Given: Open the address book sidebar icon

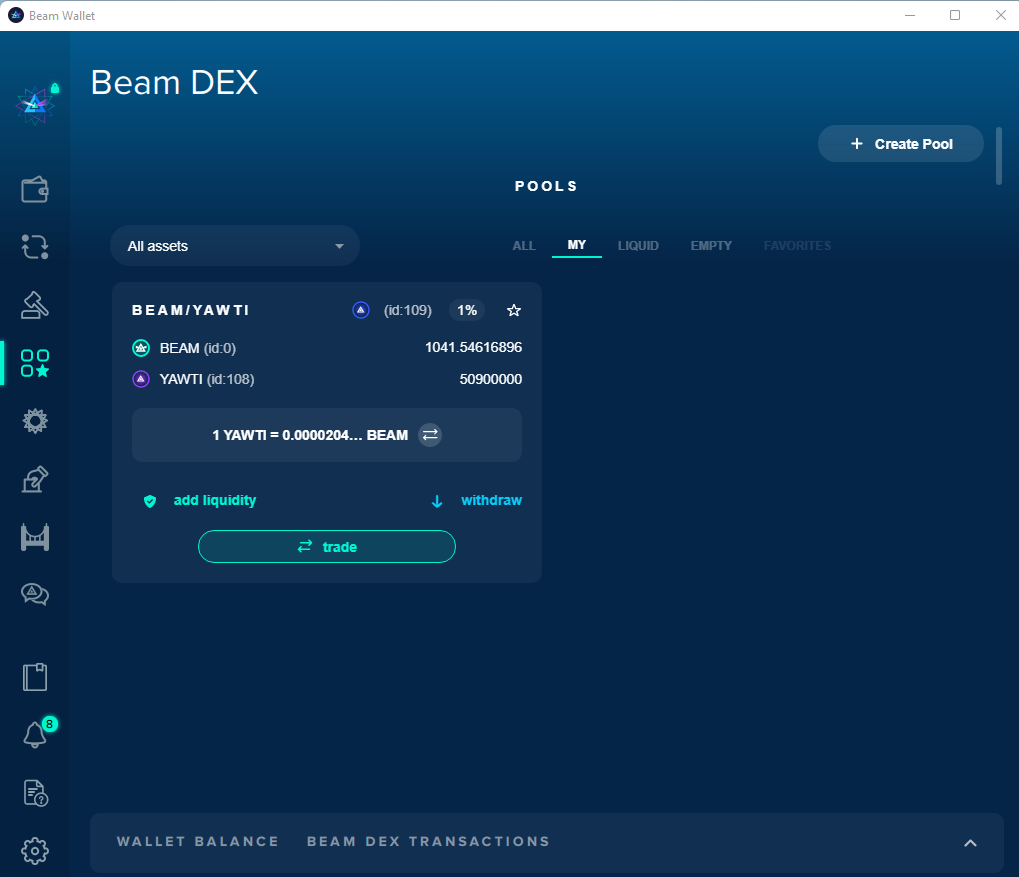Looking at the screenshot, I should 35,677.
